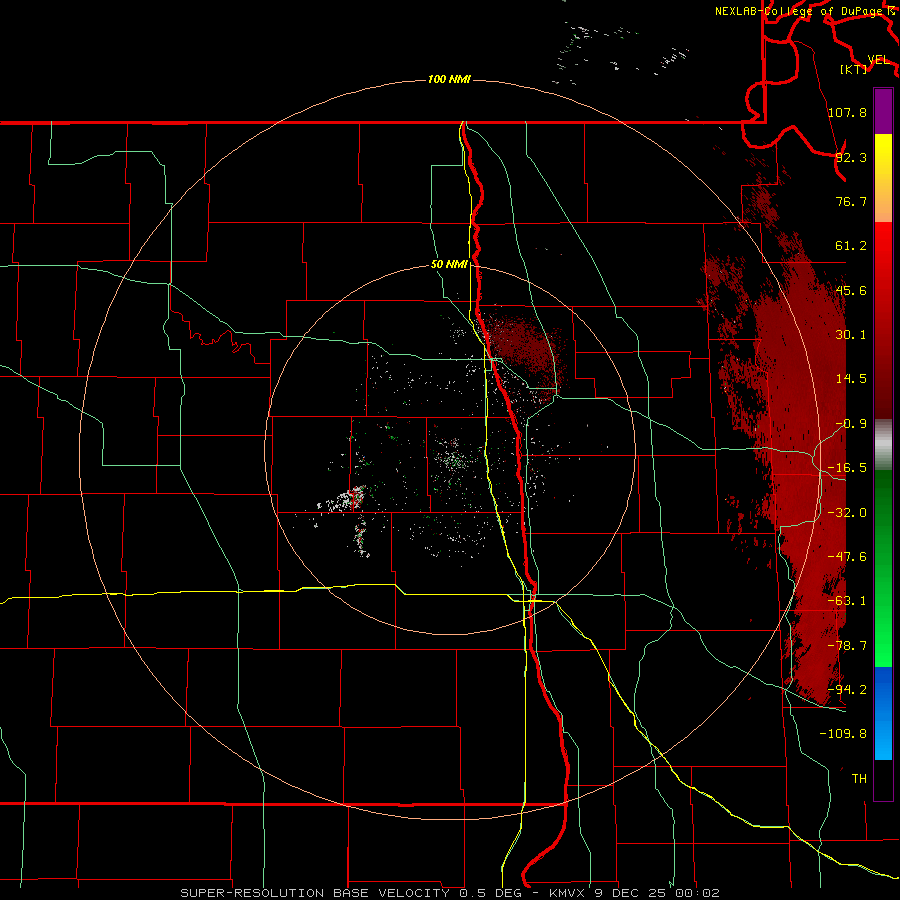Click the 61.2 velocity scale value
Image resolution: width=900 pixels, height=900 pixels.
(x=851, y=246)
